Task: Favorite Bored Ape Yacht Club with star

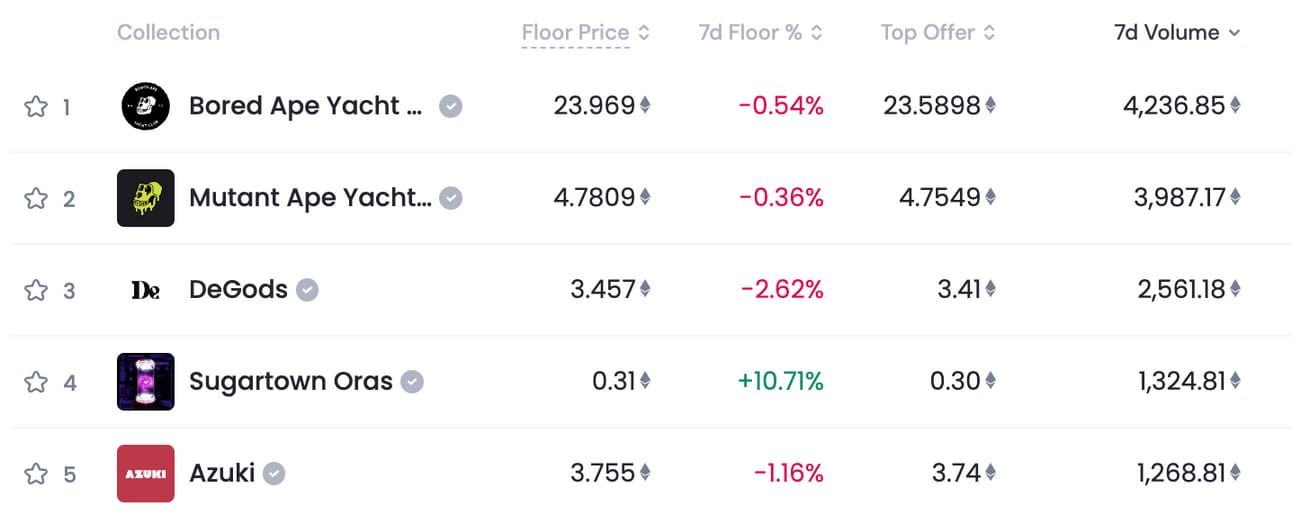Action: click(36, 107)
